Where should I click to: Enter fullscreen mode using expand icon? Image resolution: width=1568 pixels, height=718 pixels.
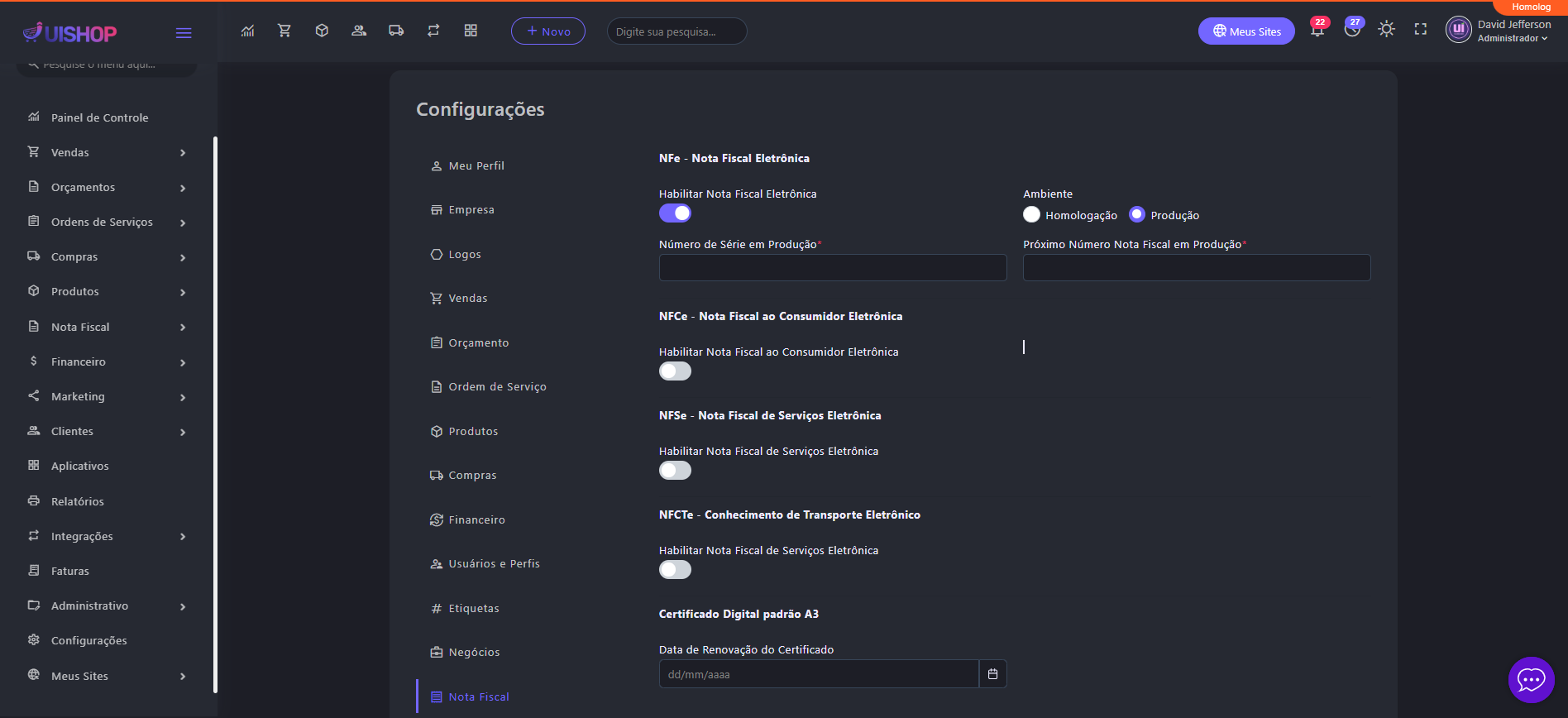(x=1421, y=30)
